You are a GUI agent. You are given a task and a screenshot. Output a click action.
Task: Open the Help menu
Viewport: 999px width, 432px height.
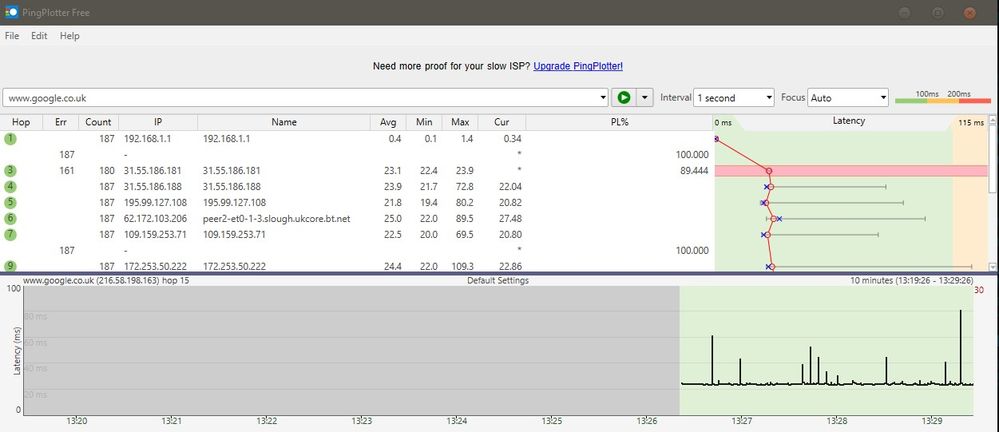pos(69,36)
